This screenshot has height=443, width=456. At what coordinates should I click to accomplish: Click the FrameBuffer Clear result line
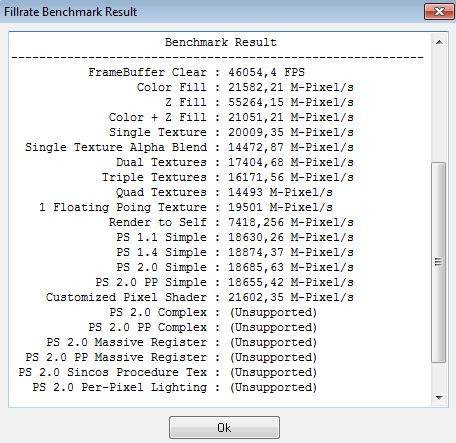pyautogui.click(x=196, y=72)
